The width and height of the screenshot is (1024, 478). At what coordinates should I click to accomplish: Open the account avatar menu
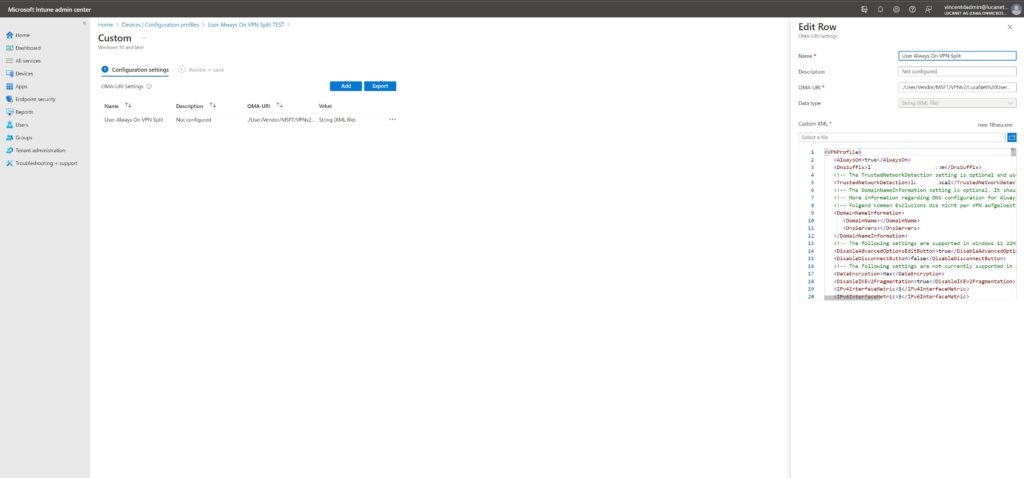pyautogui.click(x=1016, y=9)
